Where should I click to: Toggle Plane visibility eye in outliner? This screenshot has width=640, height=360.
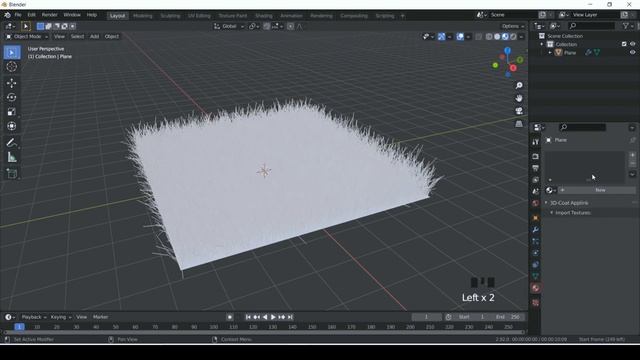633,52
